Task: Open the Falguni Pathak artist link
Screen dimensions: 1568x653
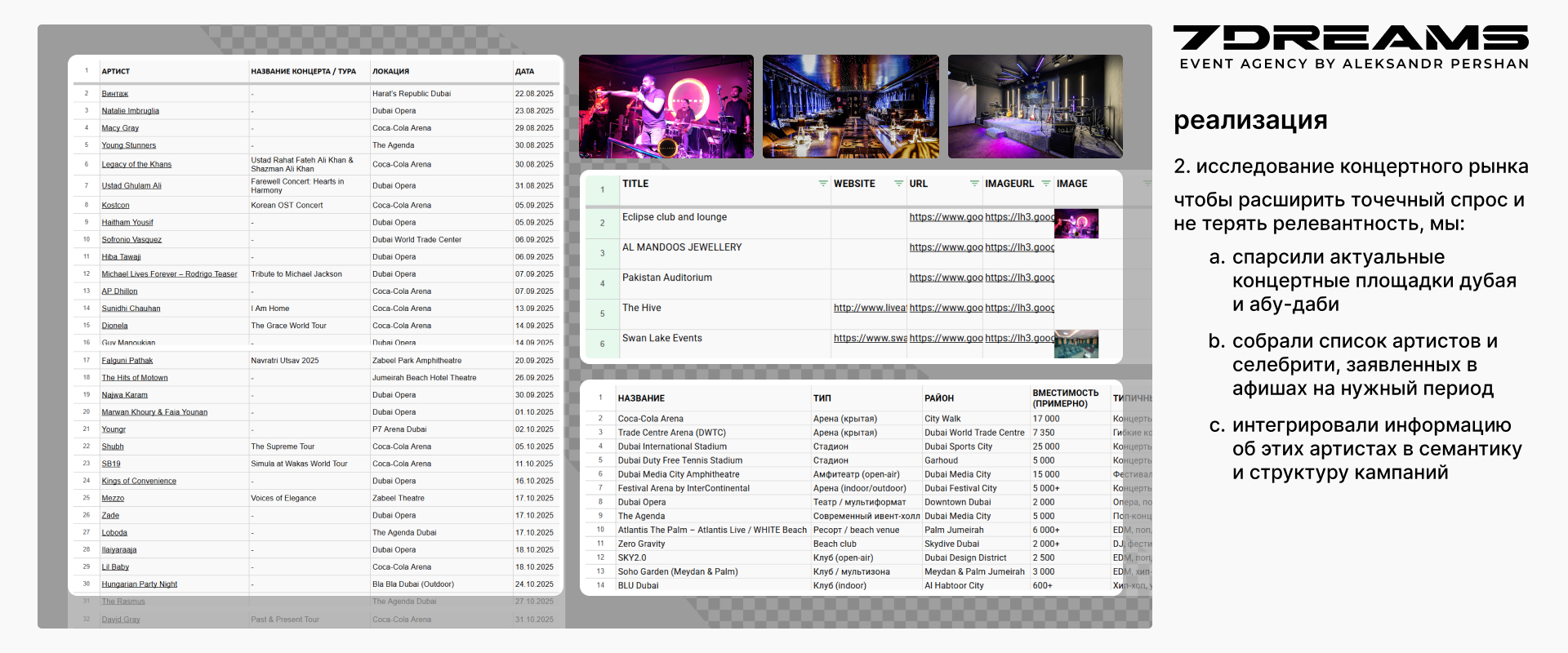Action: (x=127, y=361)
